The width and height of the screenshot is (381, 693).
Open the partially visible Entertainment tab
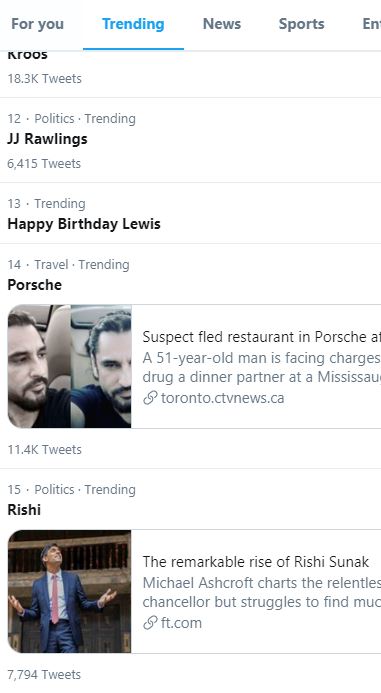(x=371, y=24)
